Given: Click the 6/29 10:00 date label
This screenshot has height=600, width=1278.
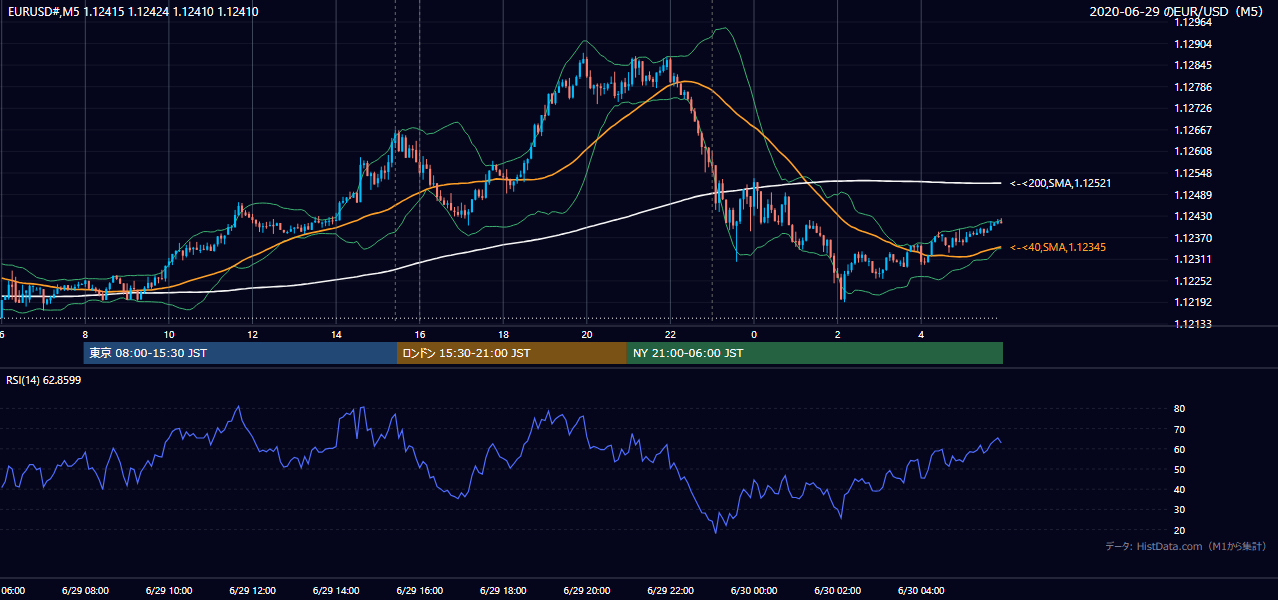Looking at the screenshot, I should (x=169, y=590).
